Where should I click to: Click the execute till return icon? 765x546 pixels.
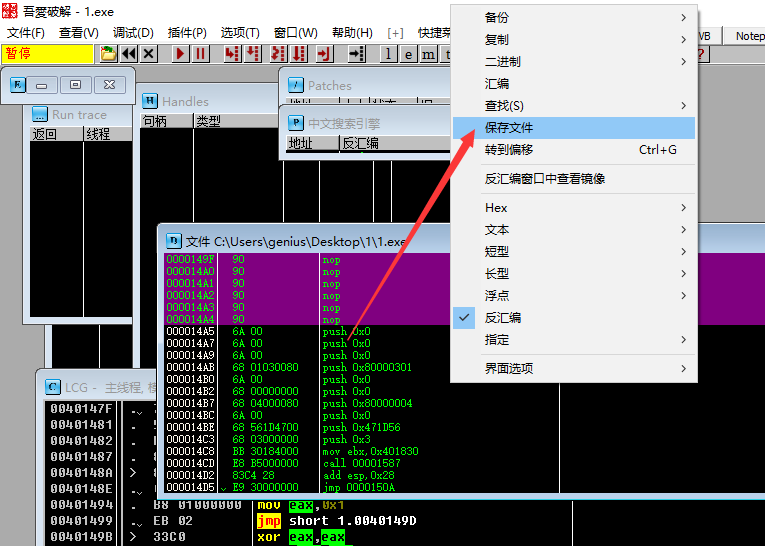pyautogui.click(x=324, y=54)
